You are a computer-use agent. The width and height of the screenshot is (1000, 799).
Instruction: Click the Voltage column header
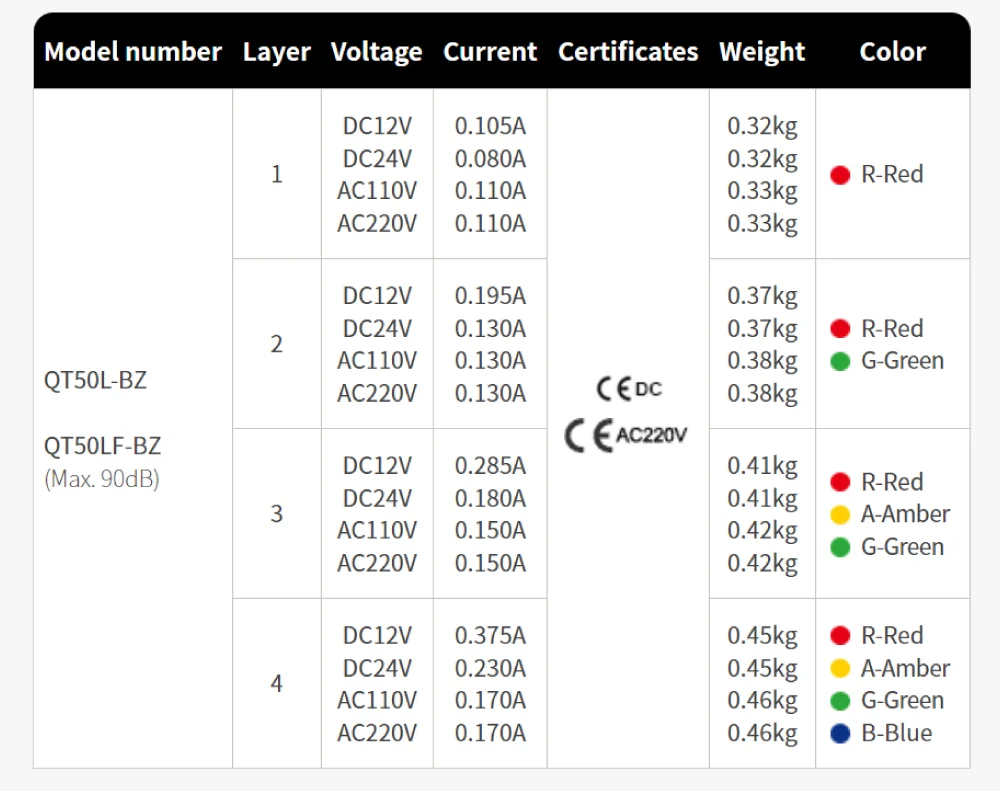(x=376, y=52)
